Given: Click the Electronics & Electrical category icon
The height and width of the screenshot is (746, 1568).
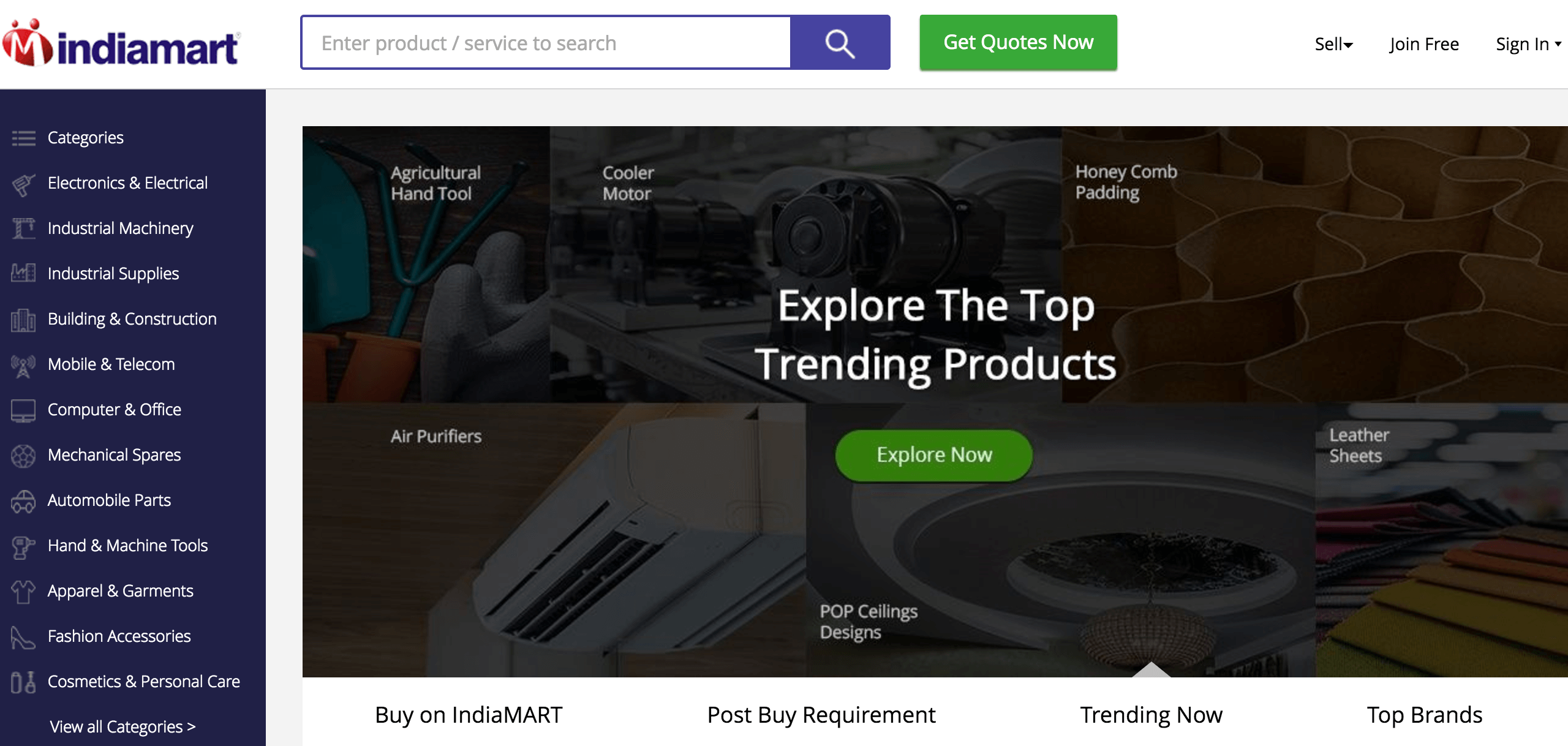Looking at the screenshot, I should point(23,183).
